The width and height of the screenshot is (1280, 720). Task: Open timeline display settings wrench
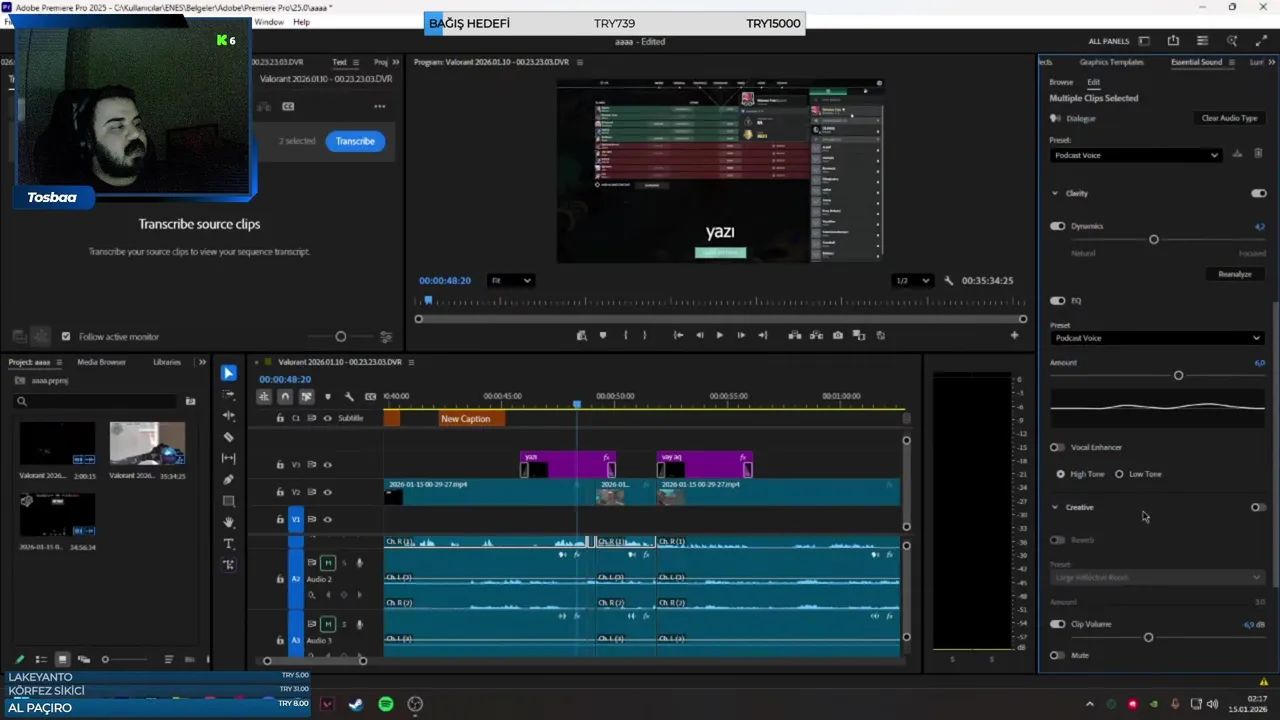(x=349, y=396)
